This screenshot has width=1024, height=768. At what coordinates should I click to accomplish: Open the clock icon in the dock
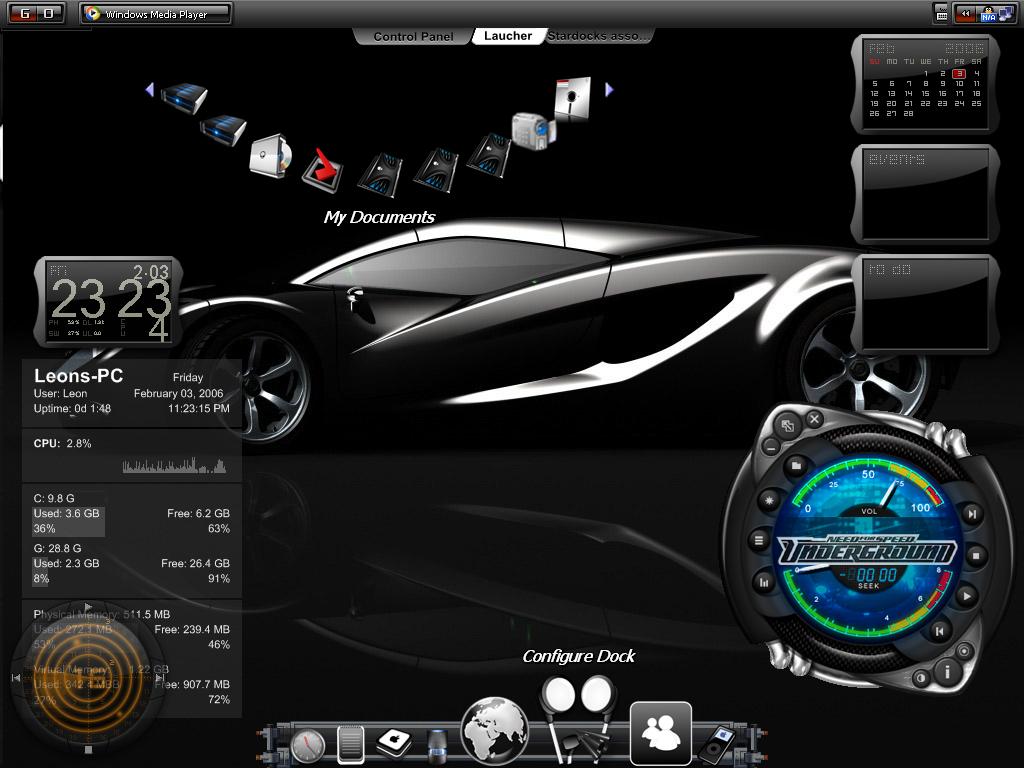click(x=308, y=745)
